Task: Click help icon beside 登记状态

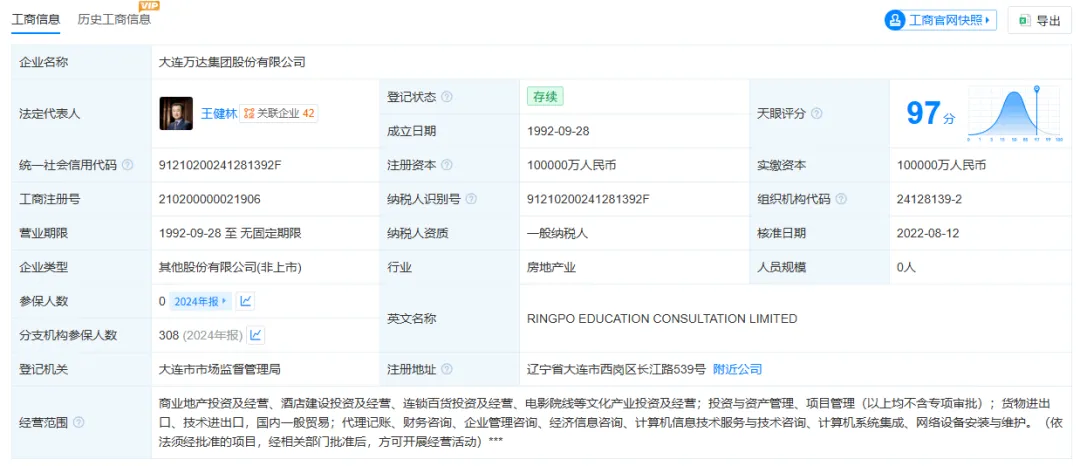Action: click(447, 97)
